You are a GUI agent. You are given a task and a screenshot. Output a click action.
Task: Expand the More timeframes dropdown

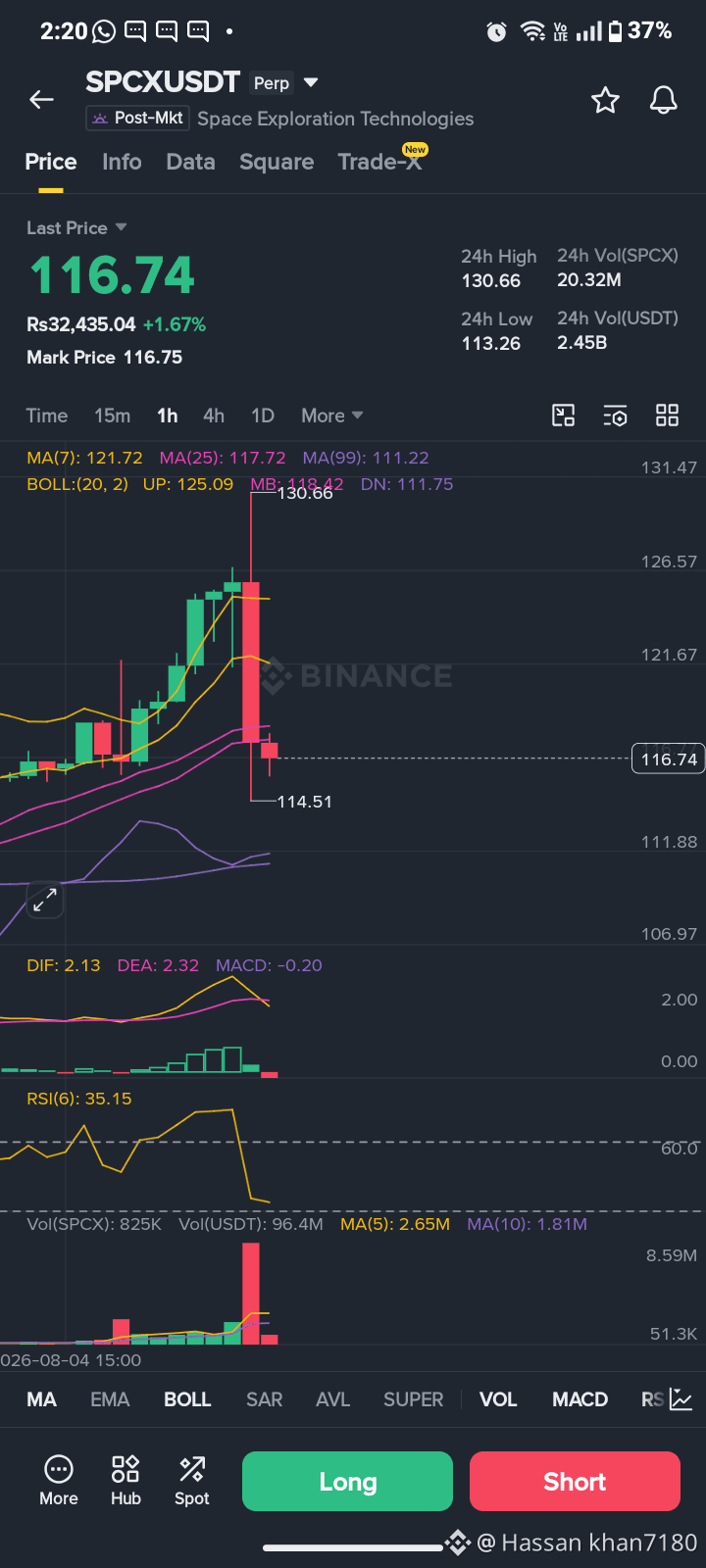click(x=332, y=416)
